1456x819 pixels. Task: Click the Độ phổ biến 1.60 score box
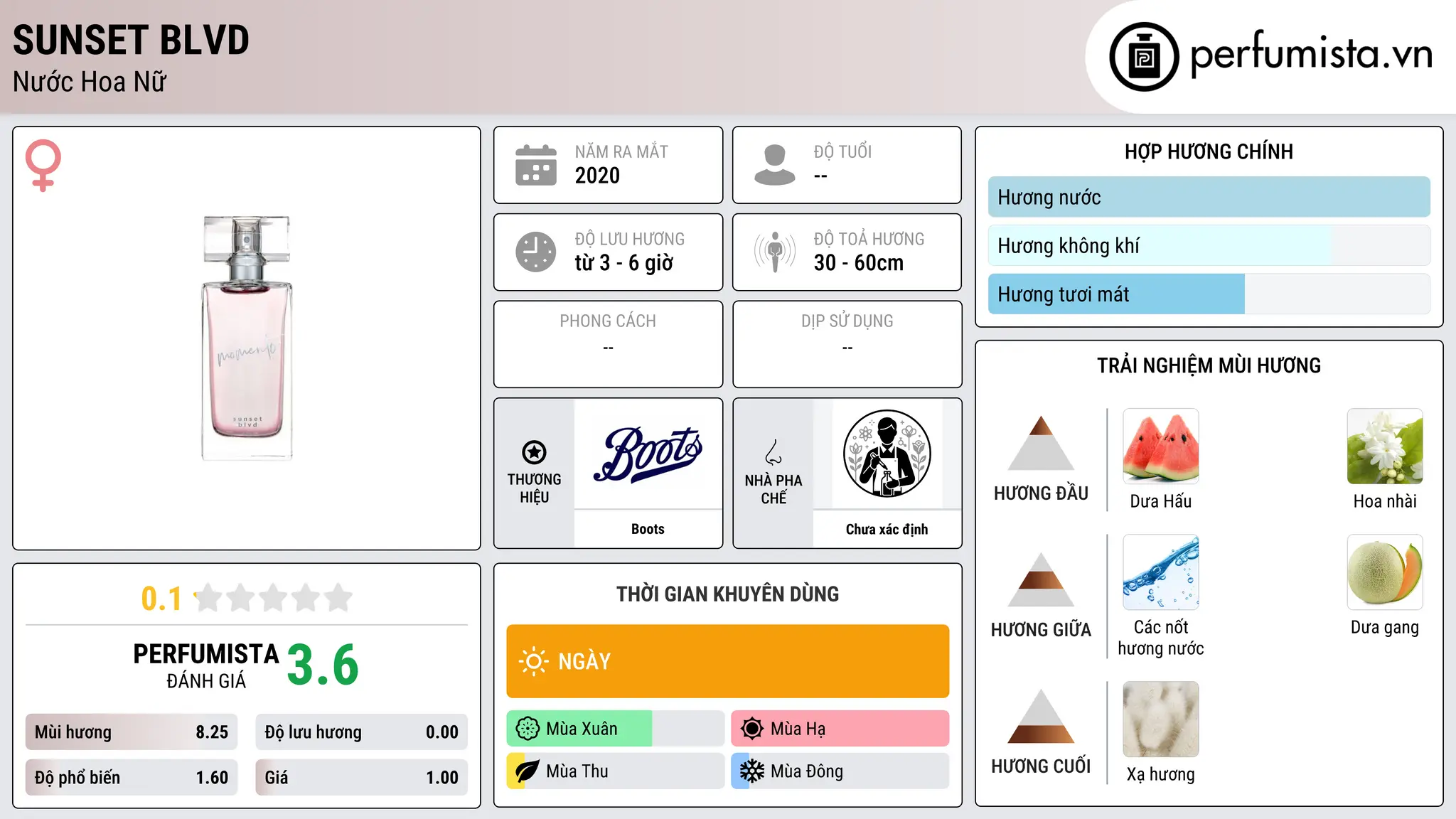pyautogui.click(x=132, y=778)
